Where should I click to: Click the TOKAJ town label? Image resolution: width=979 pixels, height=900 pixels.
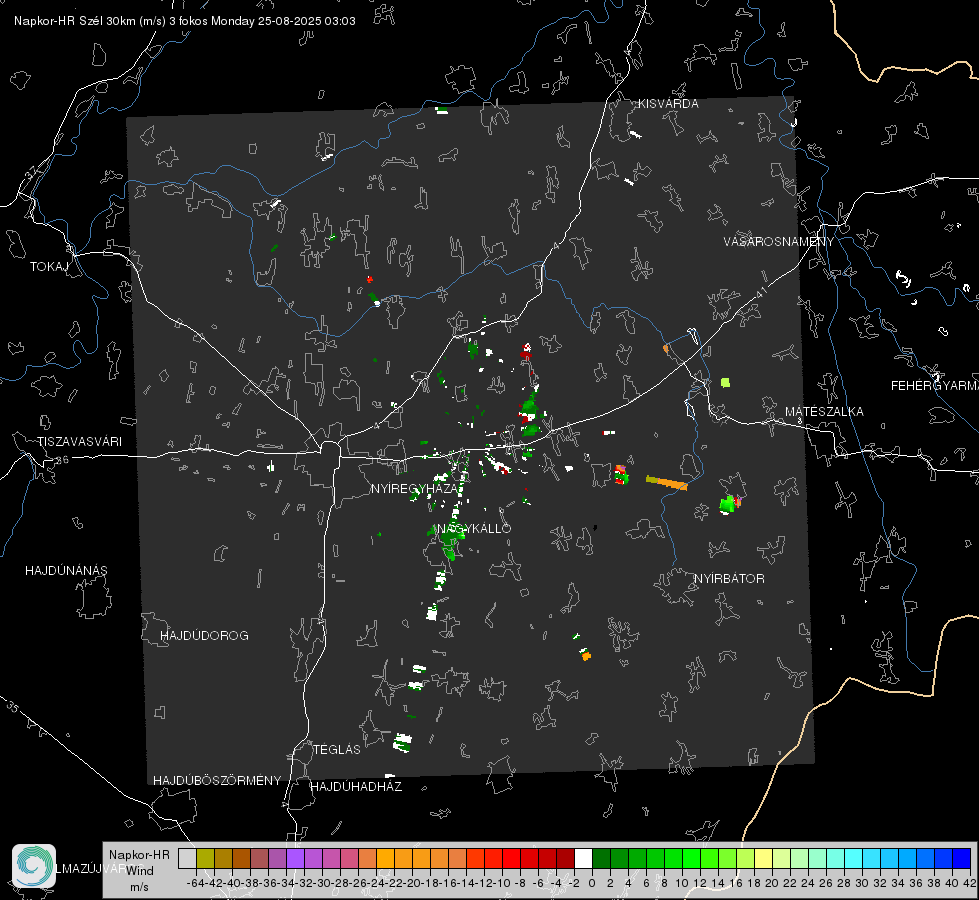[49, 267]
